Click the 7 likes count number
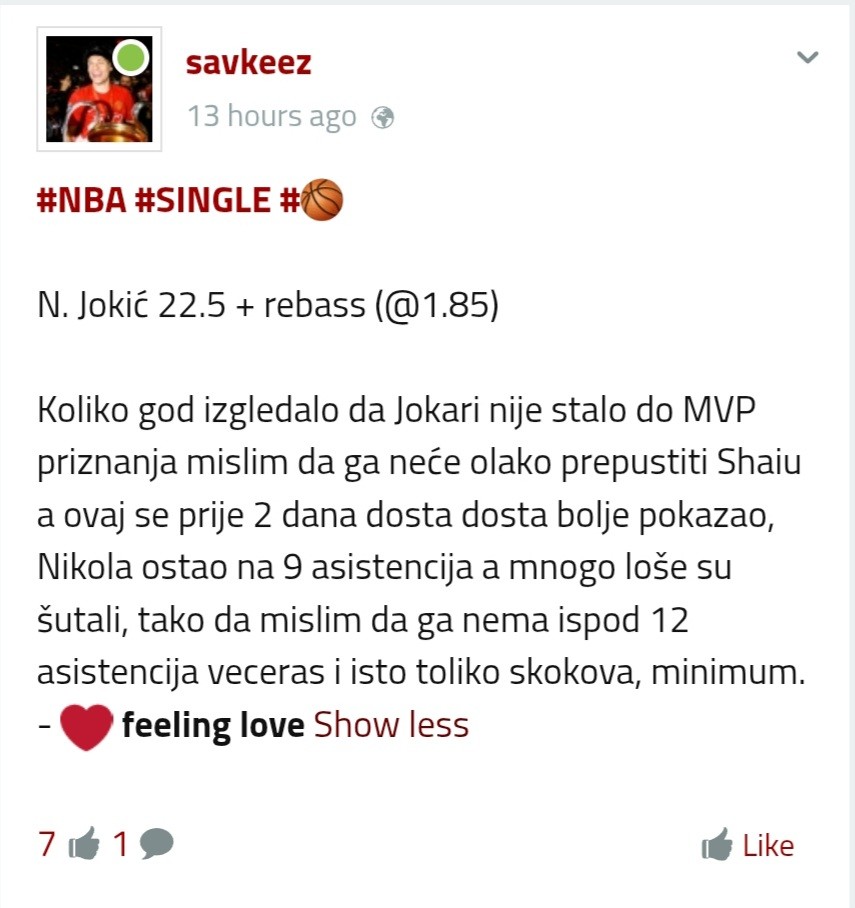The width and height of the screenshot is (855, 908). (47, 844)
